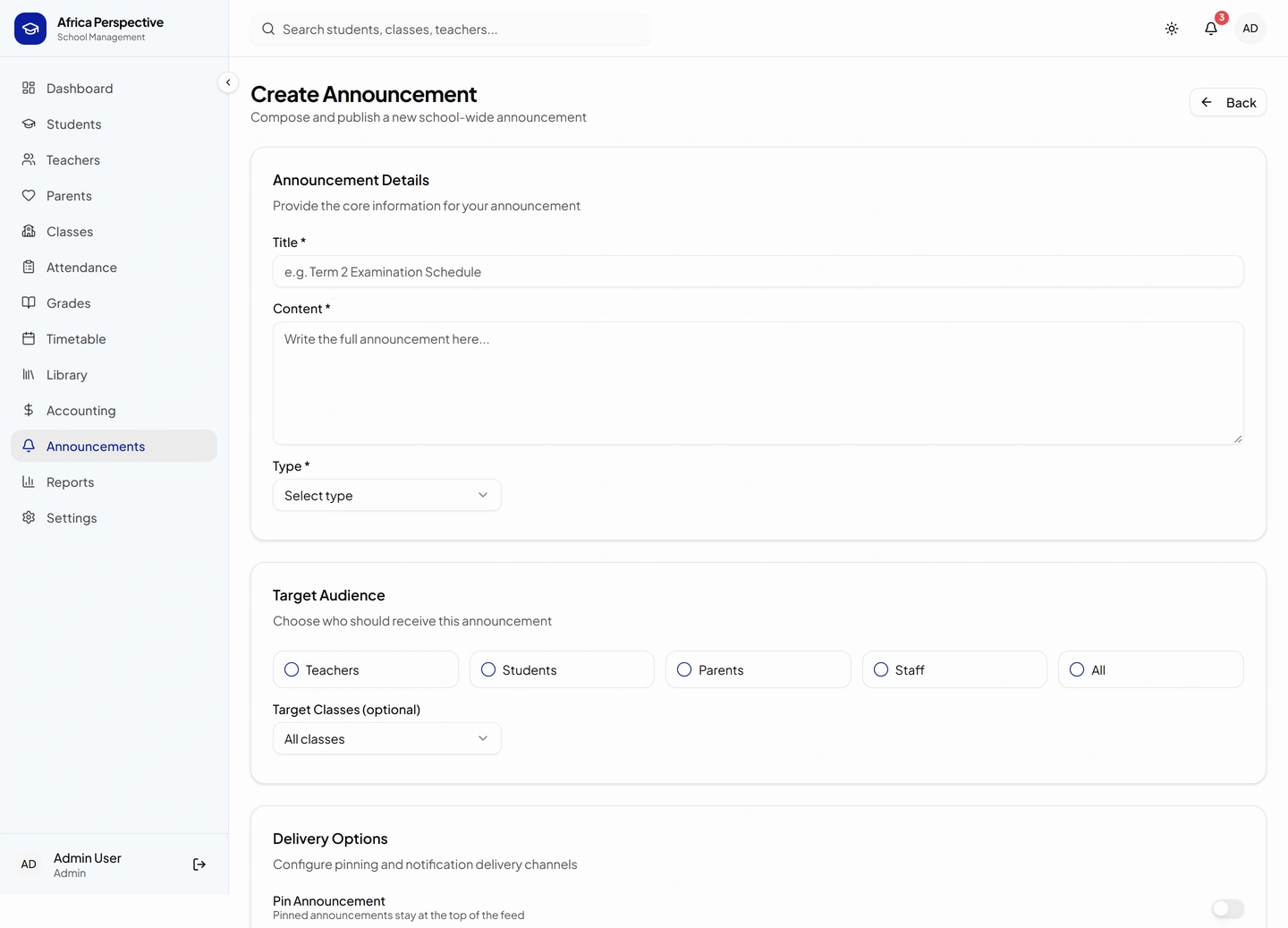The width and height of the screenshot is (1288, 928).
Task: Click the 'Create Announcement' heading
Action: (x=363, y=94)
